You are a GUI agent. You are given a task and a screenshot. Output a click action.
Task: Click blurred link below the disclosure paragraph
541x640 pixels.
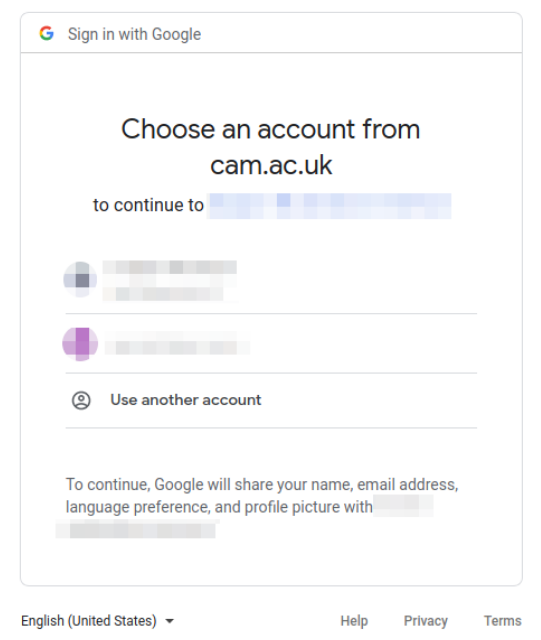tap(136, 529)
